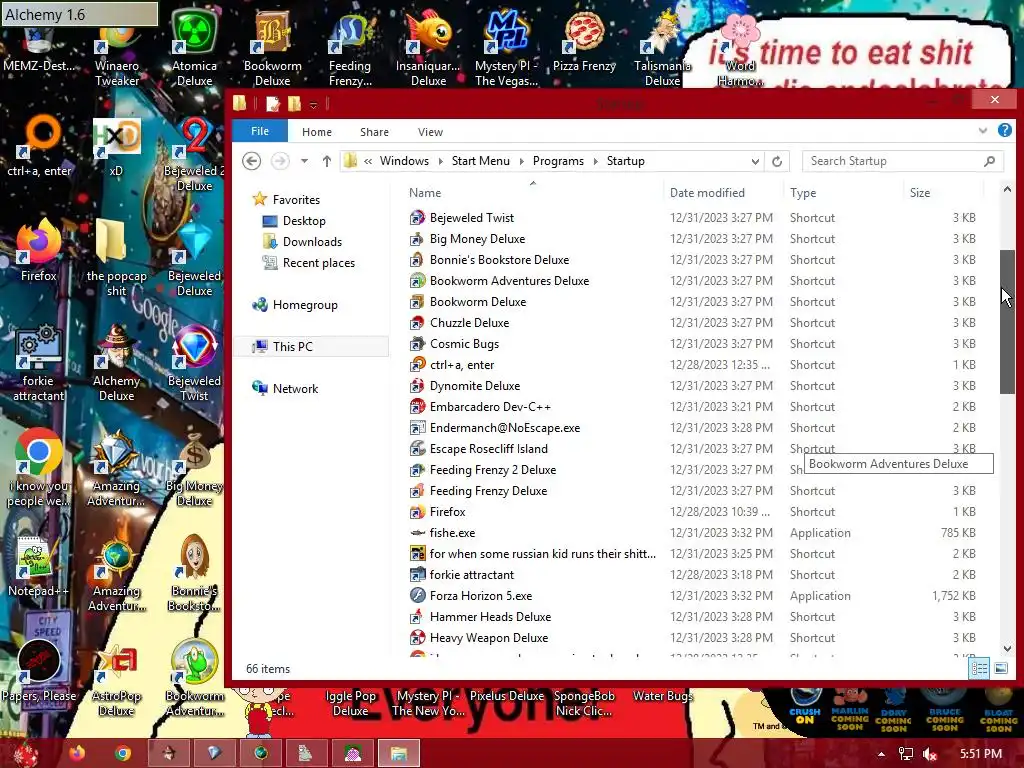Screen dimensions: 1024x768
Task: Open address bar history dropdown
Action: 755,161
